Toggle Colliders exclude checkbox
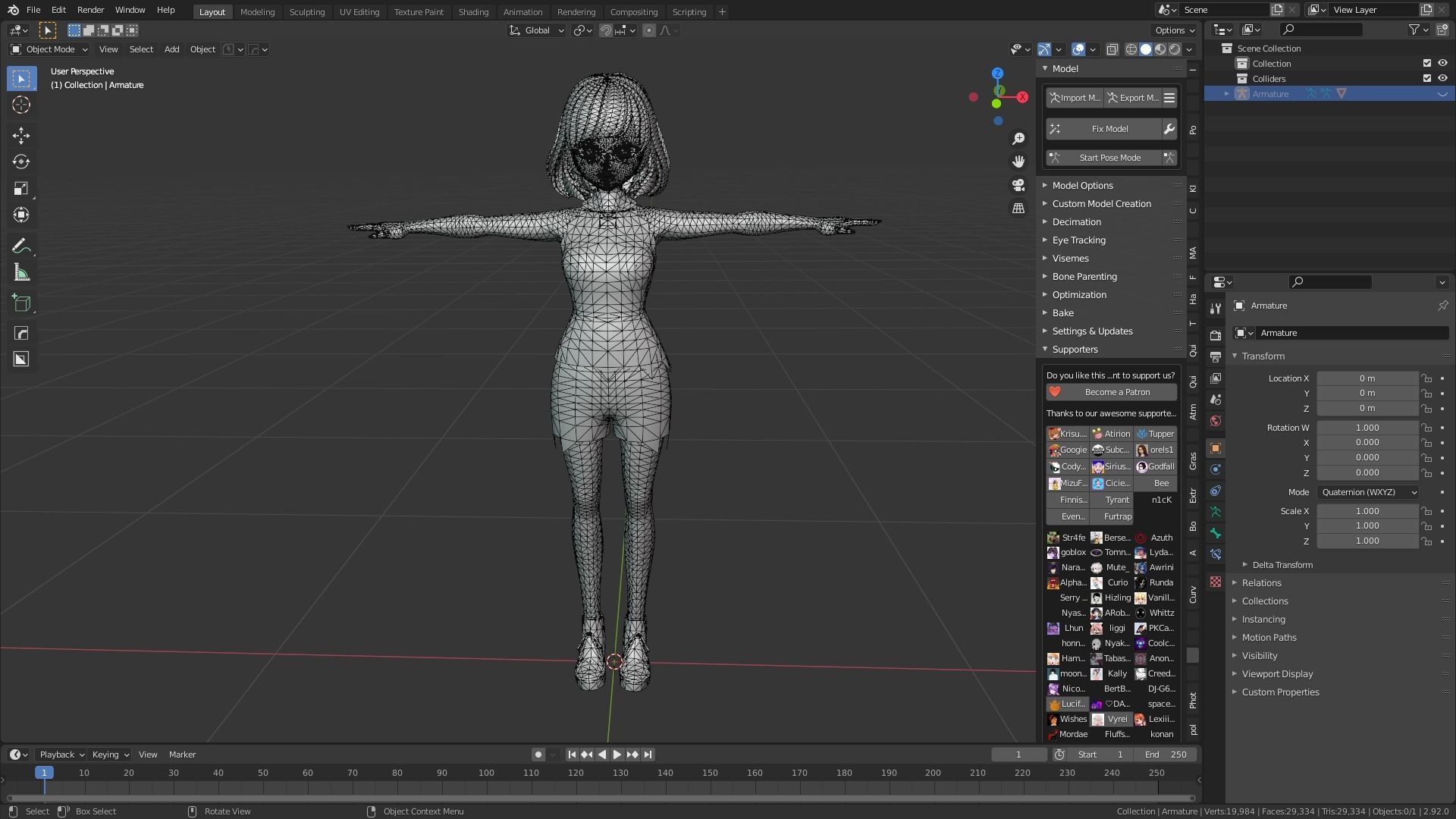Image resolution: width=1456 pixels, height=819 pixels. [1426, 78]
